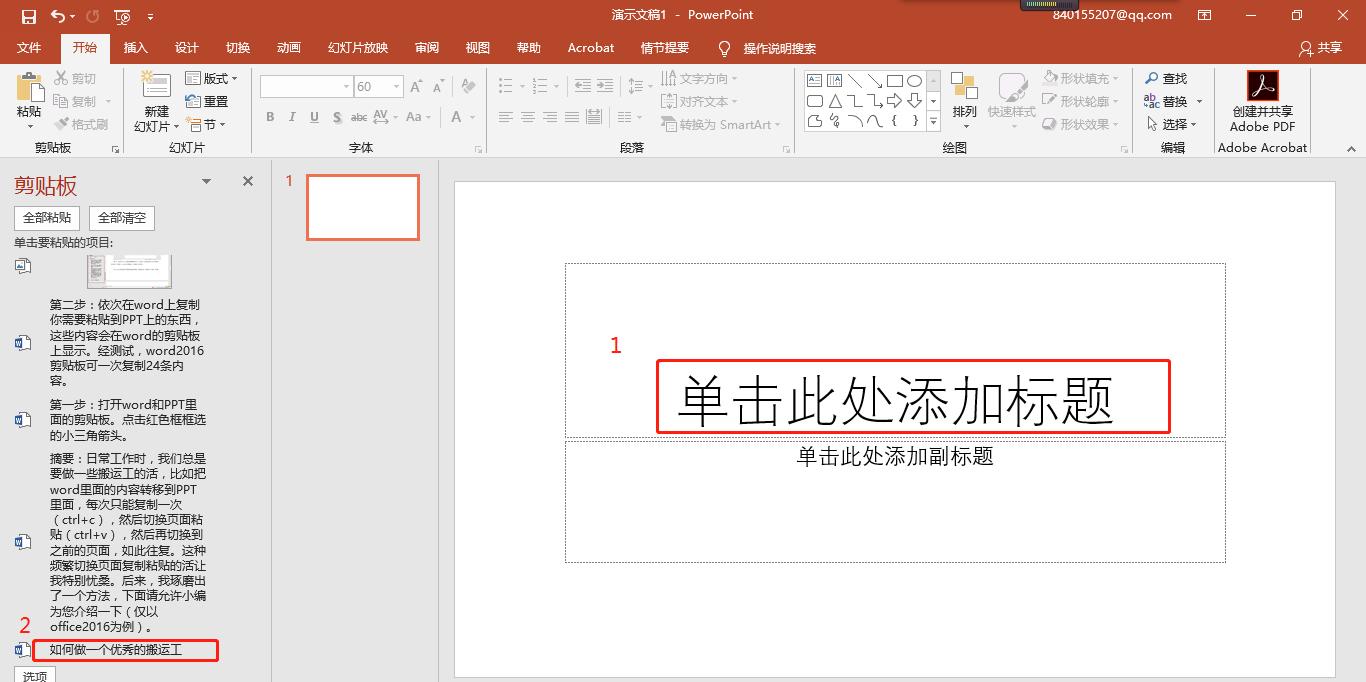This screenshot has height=682, width=1366.
Task: Select the Rectangle shape tool
Action: point(895,80)
